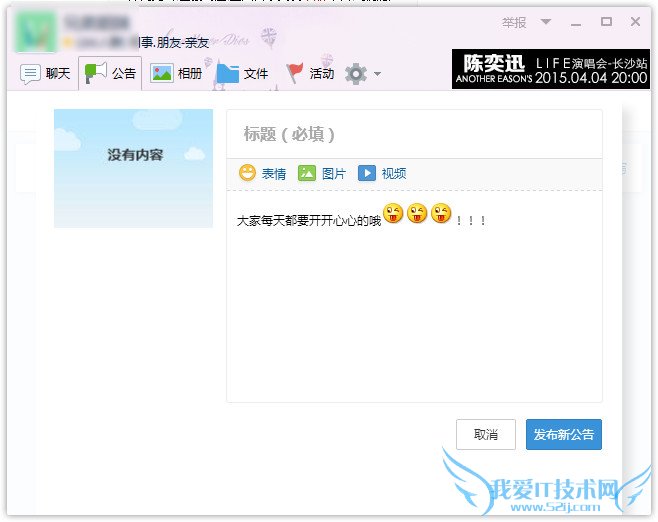Focus the 标题（必填）title field

tap(414, 134)
